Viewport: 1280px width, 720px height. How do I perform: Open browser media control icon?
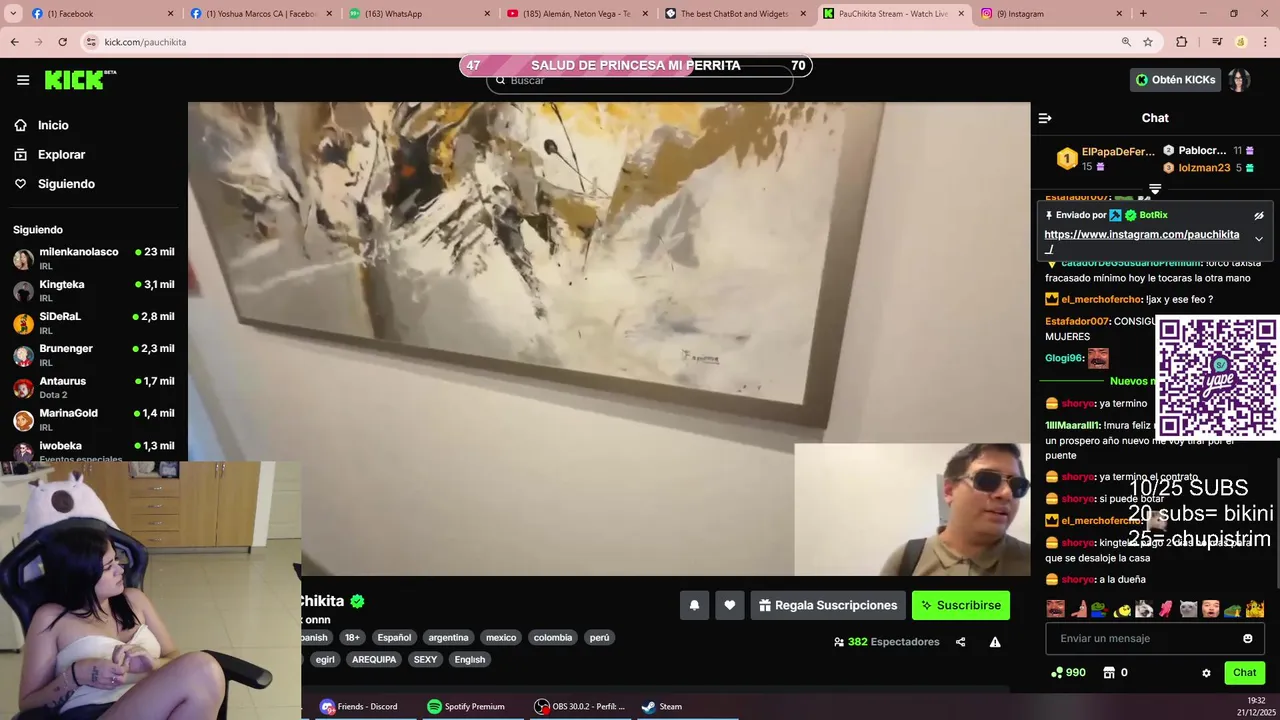(x=1217, y=42)
